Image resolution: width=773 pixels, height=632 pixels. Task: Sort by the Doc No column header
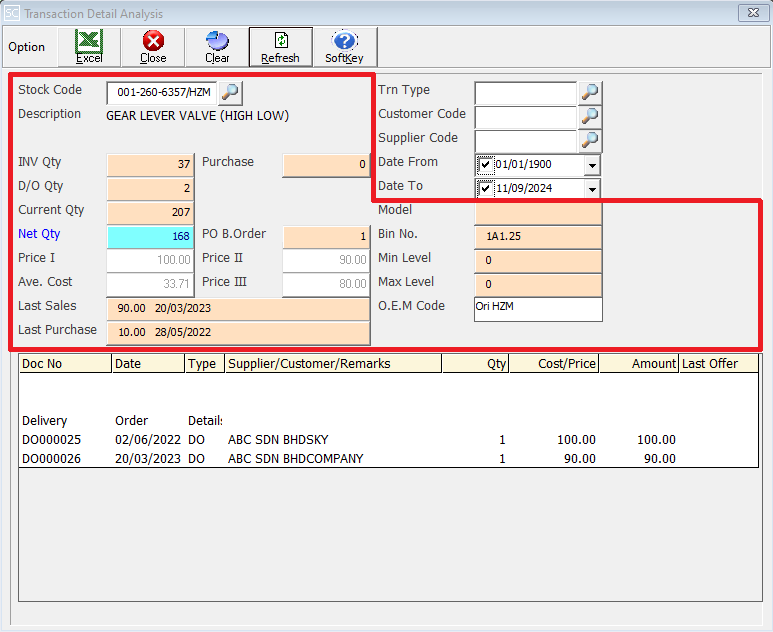(66, 363)
